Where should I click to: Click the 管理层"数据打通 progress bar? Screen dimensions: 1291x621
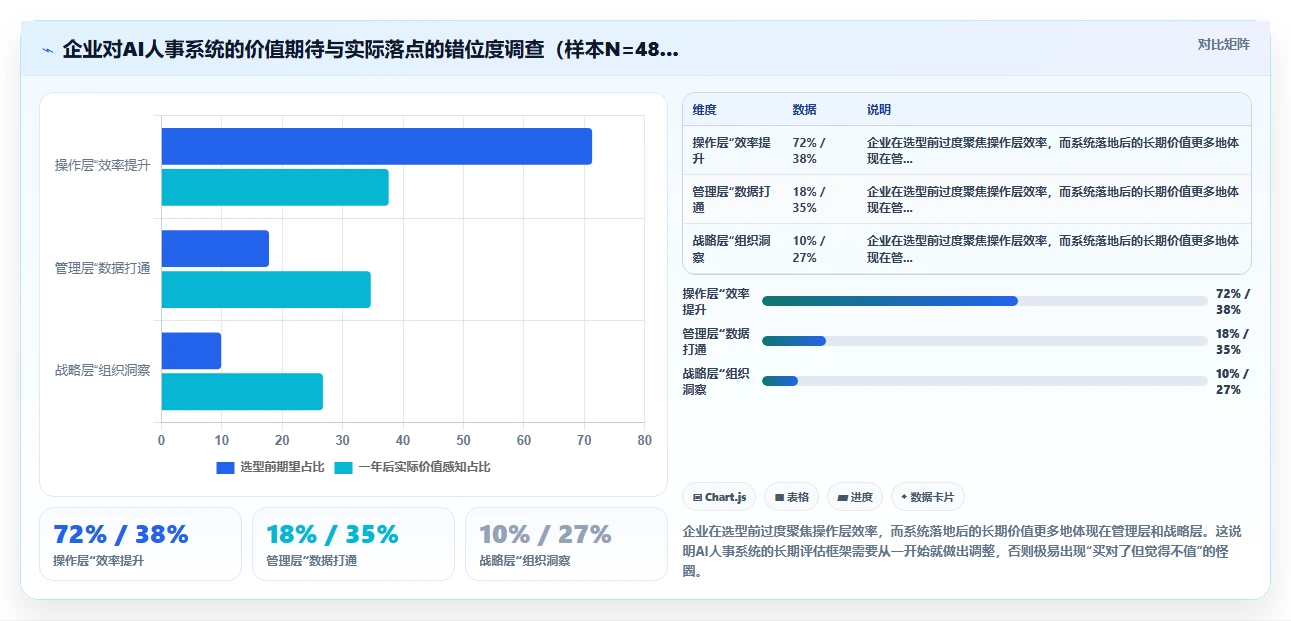pos(985,341)
